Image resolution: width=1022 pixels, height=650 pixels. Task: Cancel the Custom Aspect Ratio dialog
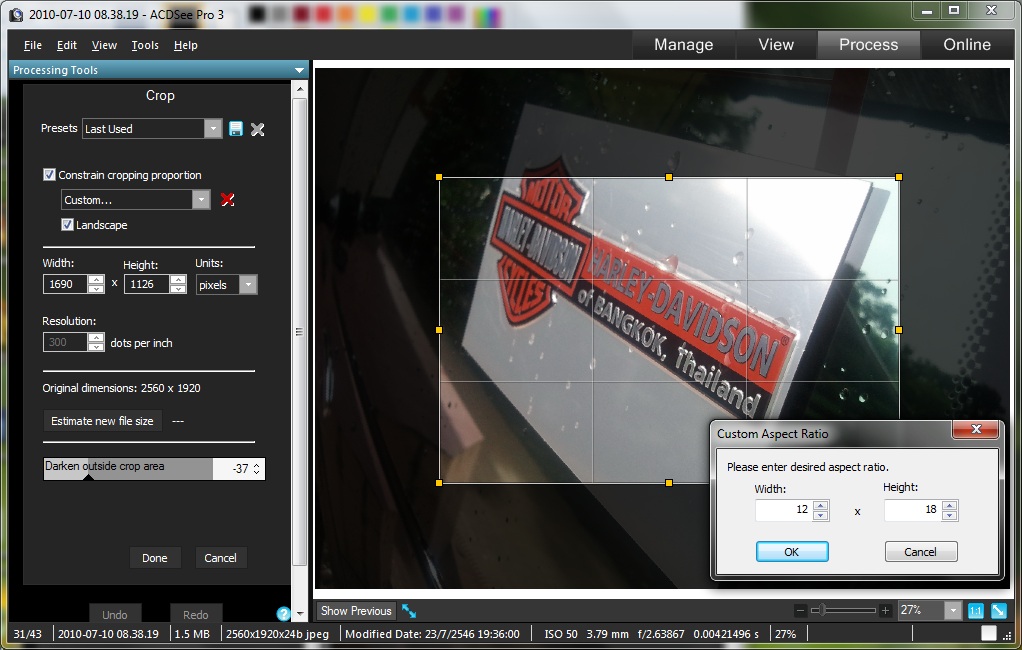pyautogui.click(x=920, y=552)
